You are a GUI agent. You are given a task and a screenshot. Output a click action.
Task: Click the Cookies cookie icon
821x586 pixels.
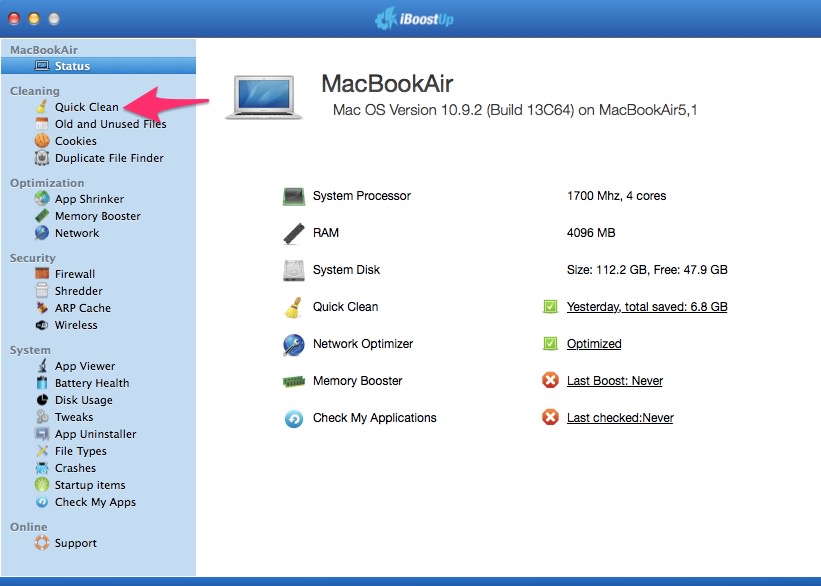(42, 141)
